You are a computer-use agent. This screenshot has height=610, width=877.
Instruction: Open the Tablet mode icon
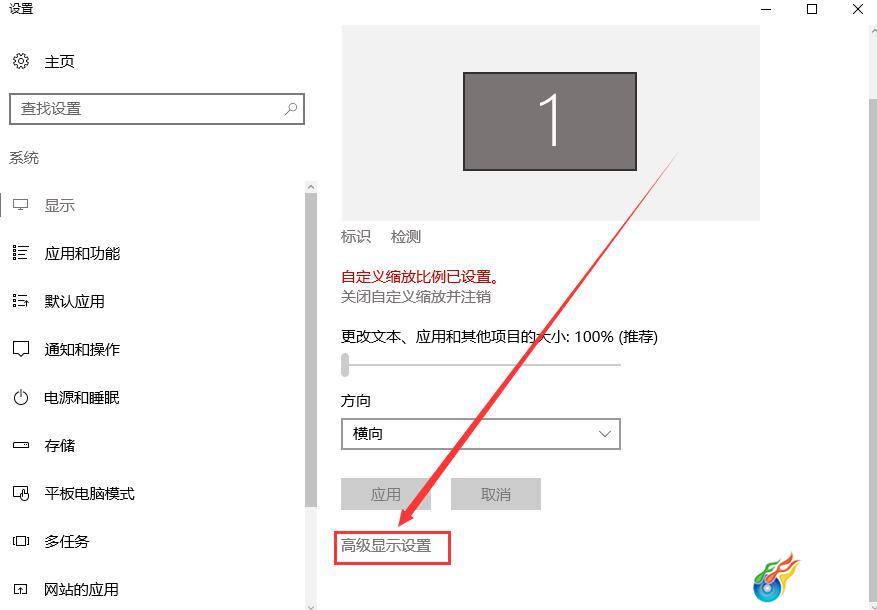[x=21, y=494]
